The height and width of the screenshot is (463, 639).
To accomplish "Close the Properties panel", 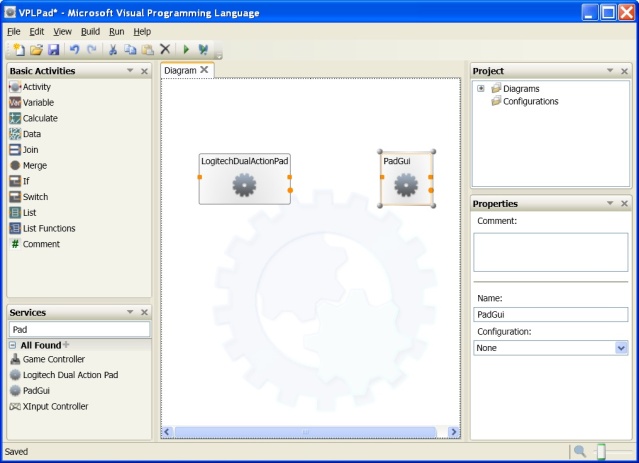I will (624, 203).
